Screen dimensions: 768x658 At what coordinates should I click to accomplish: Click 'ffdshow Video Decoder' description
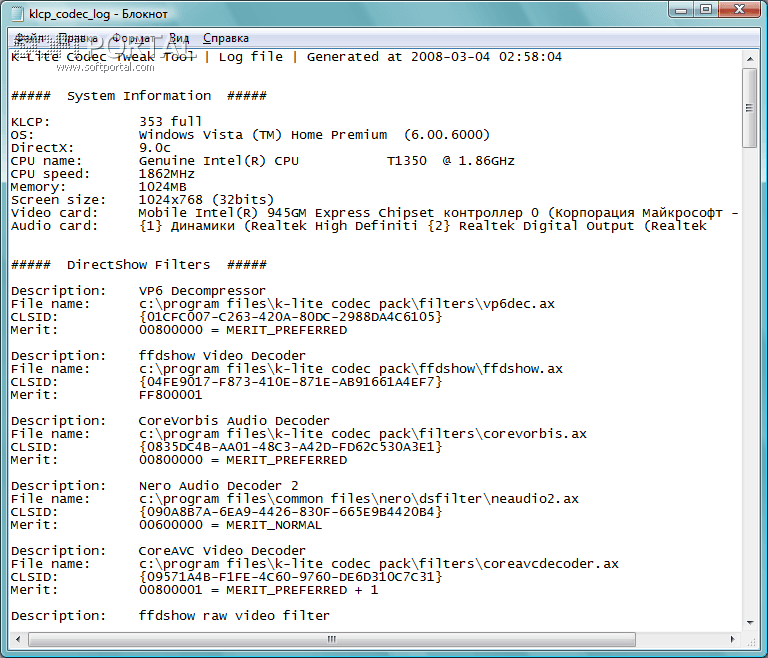click(x=222, y=356)
